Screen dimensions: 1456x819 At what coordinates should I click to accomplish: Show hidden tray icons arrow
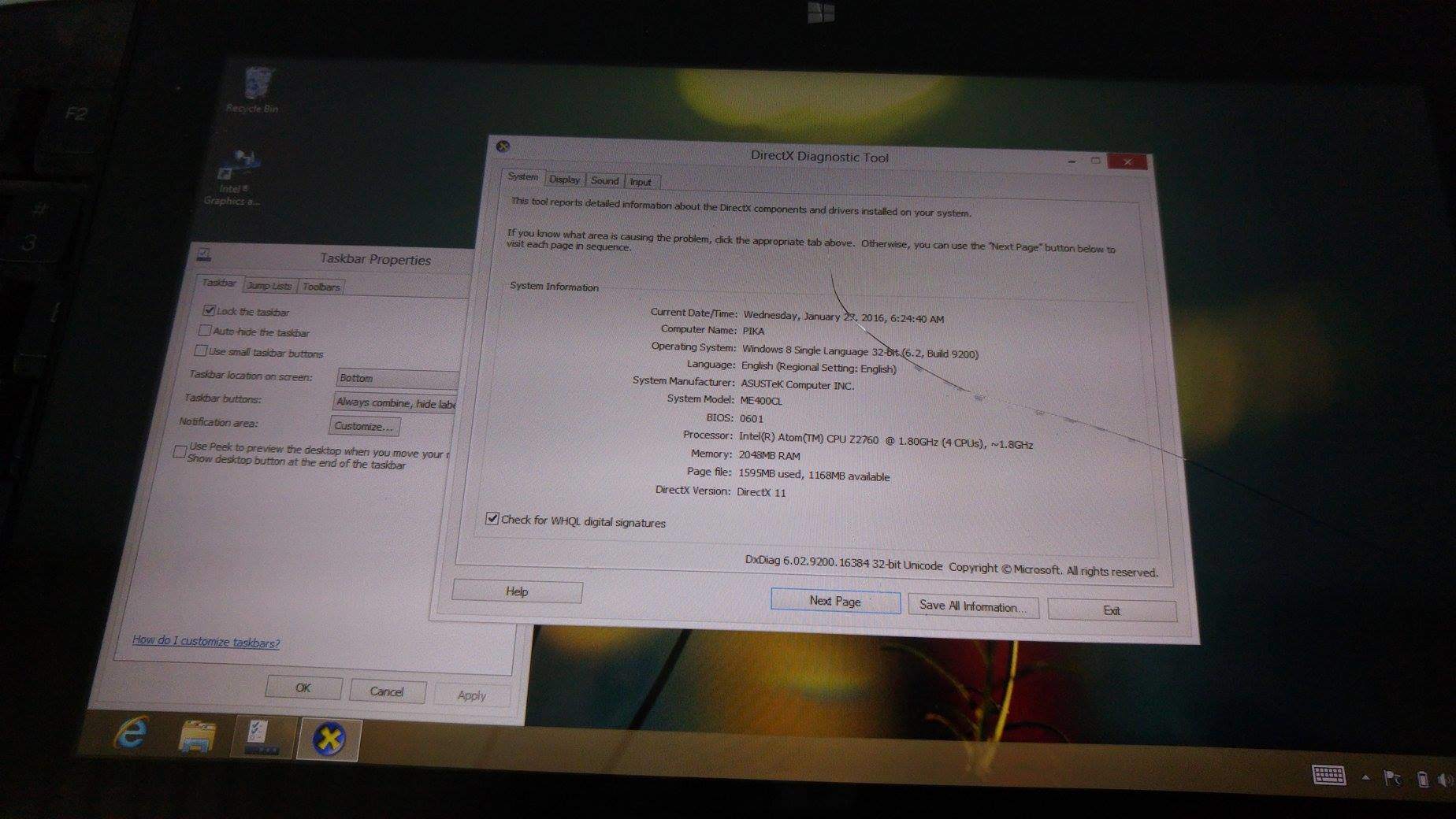click(x=1365, y=777)
